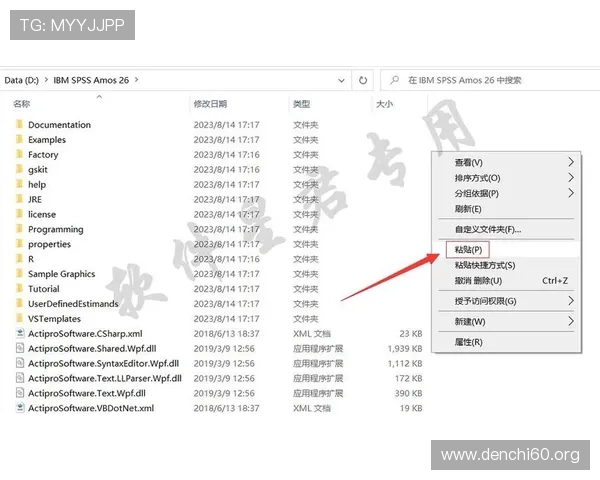Screen dimensions: 600x480
Task: Refresh the folder with the address bar button
Action: point(362,80)
